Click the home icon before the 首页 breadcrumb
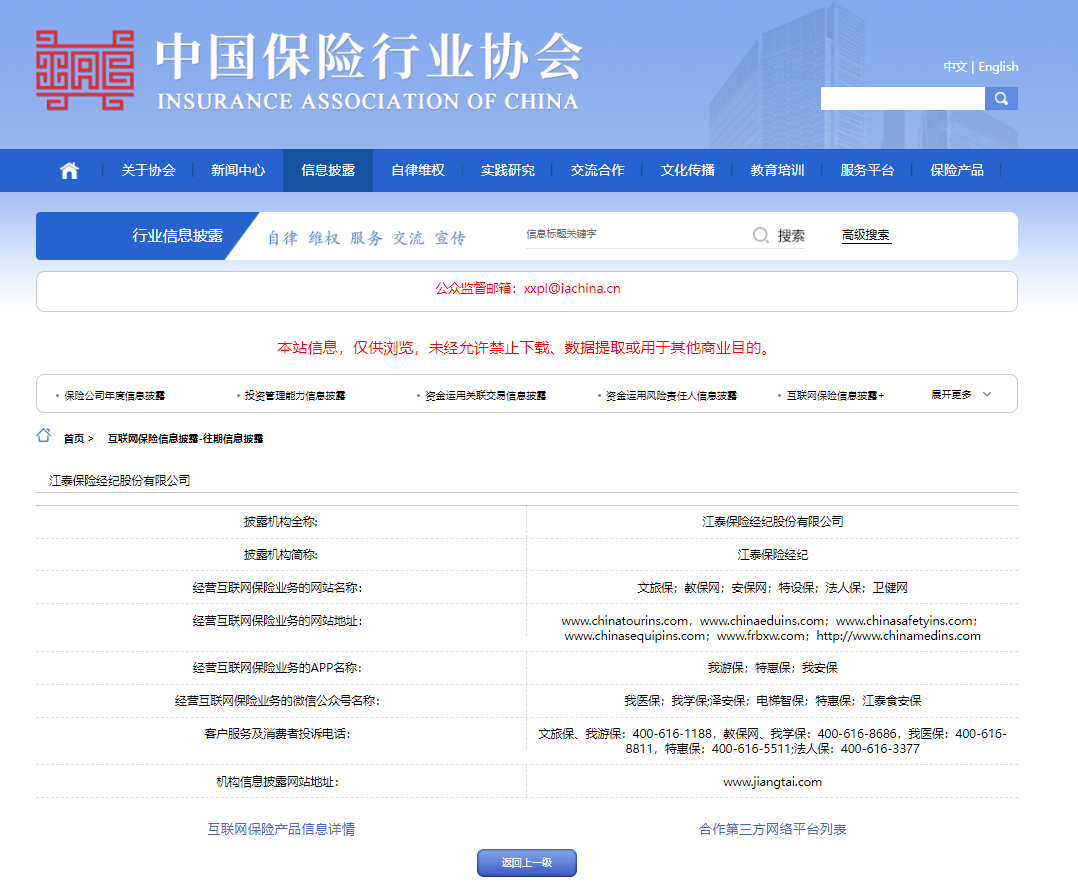Image resolution: width=1078 pixels, height=889 pixels. click(43, 436)
